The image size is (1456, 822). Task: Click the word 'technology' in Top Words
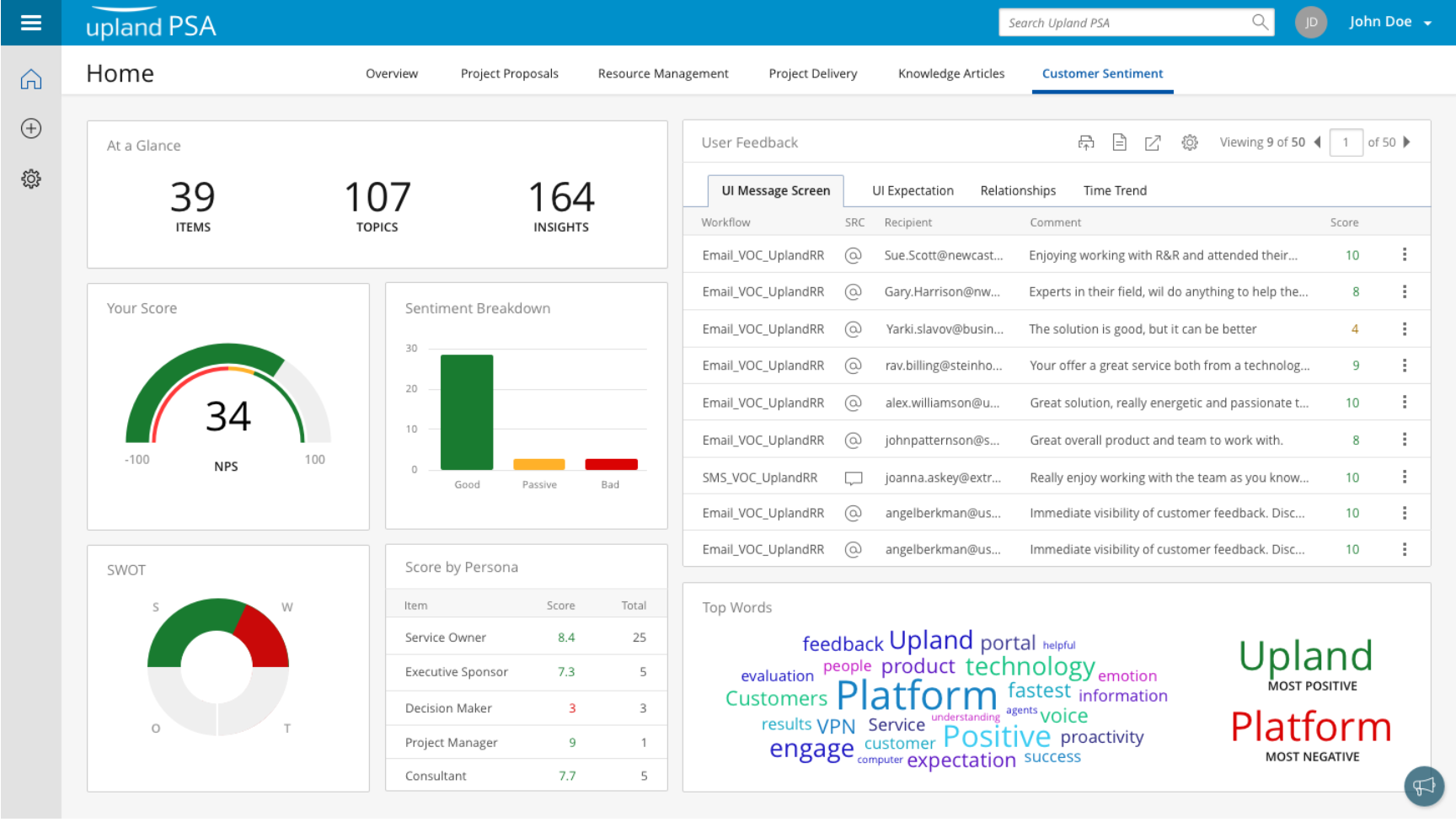pyautogui.click(x=1030, y=667)
